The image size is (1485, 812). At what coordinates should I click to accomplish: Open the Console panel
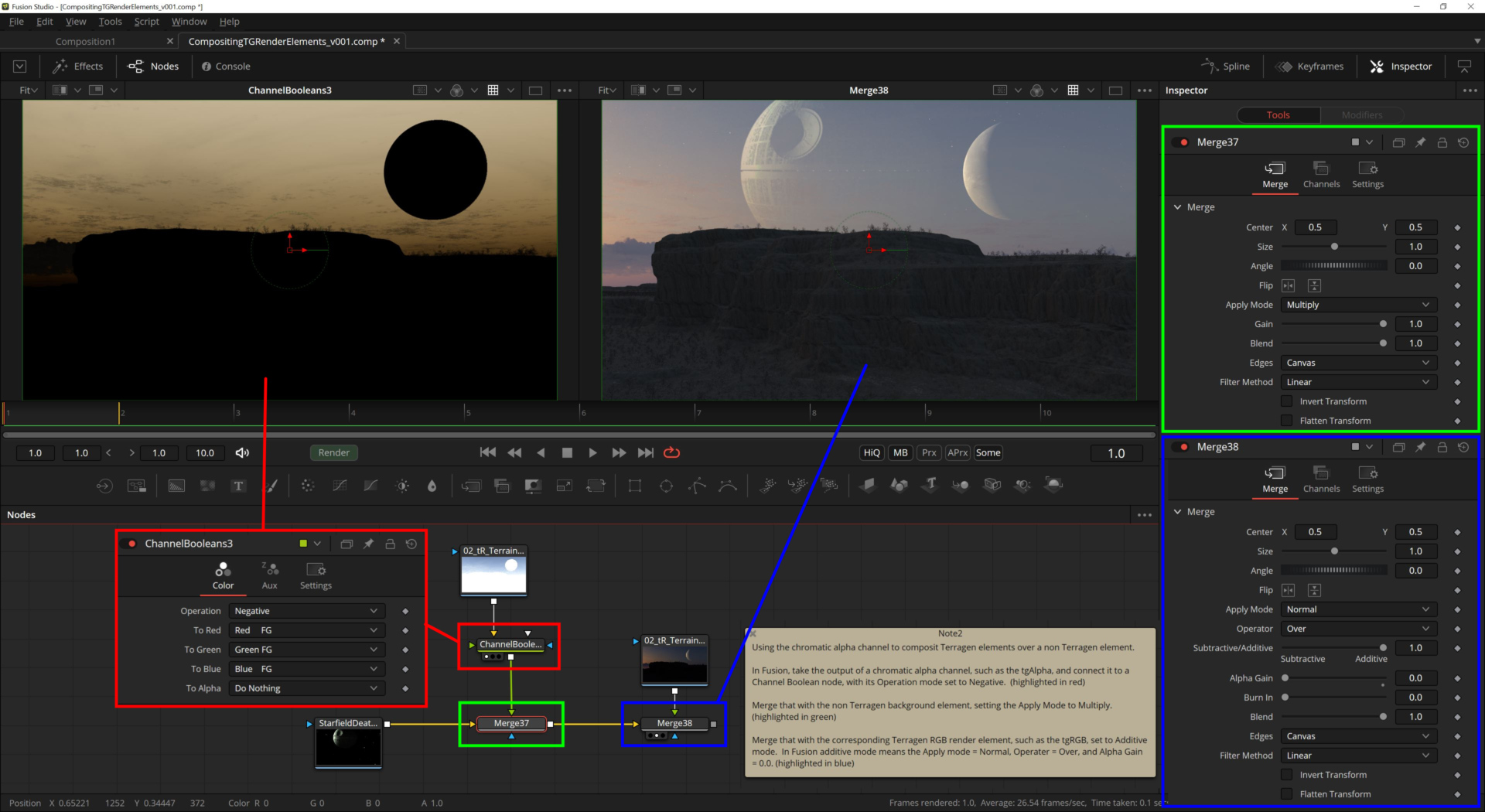pos(226,67)
